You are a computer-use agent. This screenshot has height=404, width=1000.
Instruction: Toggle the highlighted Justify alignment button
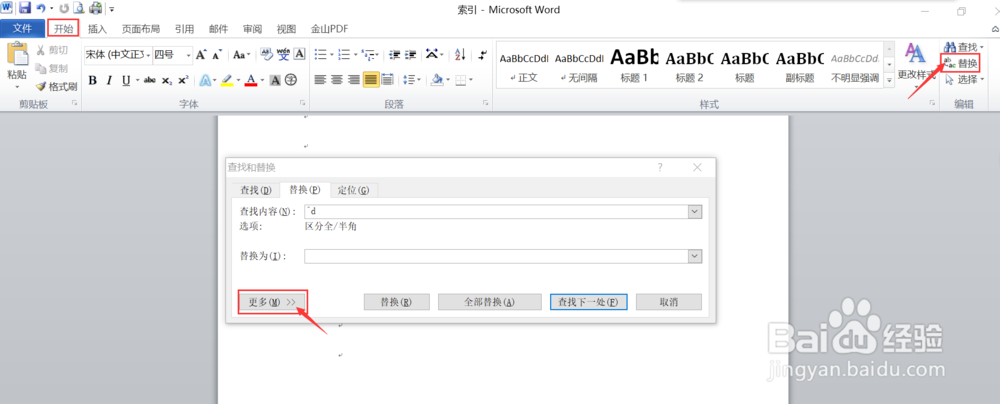(371, 80)
